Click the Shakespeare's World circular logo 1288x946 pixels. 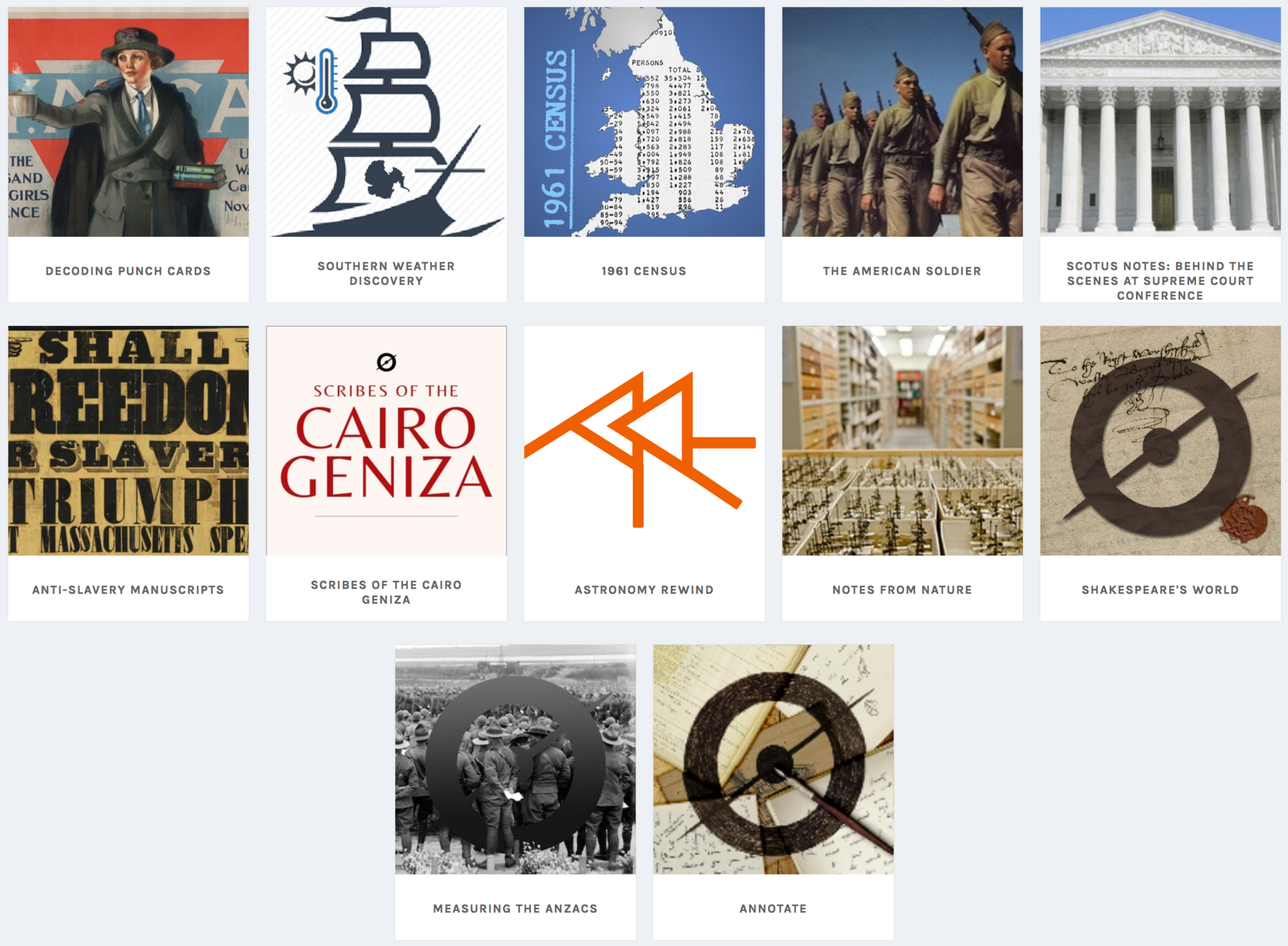pyautogui.click(x=1160, y=446)
